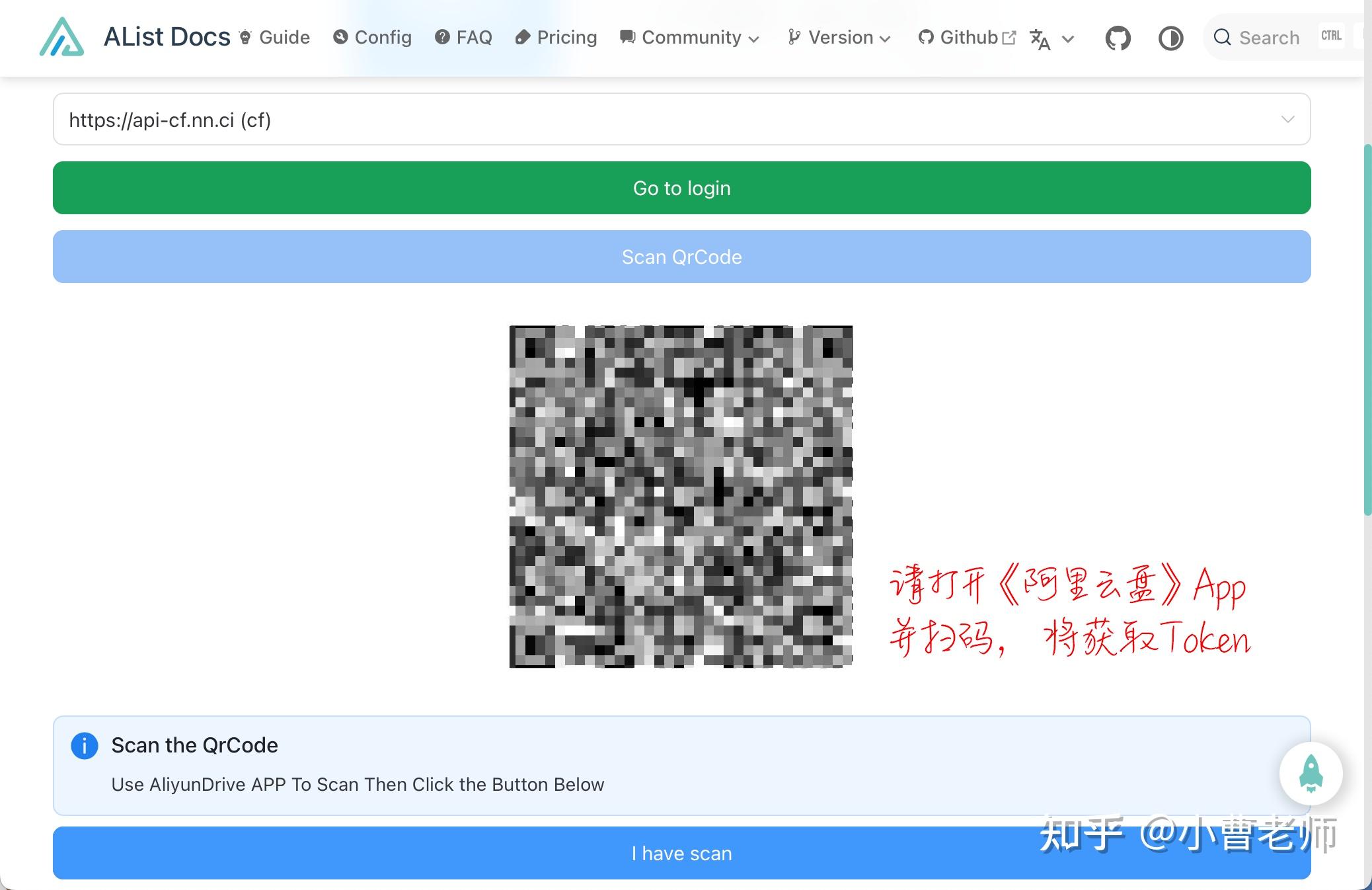Click the Guide lightbulb icon
This screenshot has width=1372, height=890.
tap(245, 37)
